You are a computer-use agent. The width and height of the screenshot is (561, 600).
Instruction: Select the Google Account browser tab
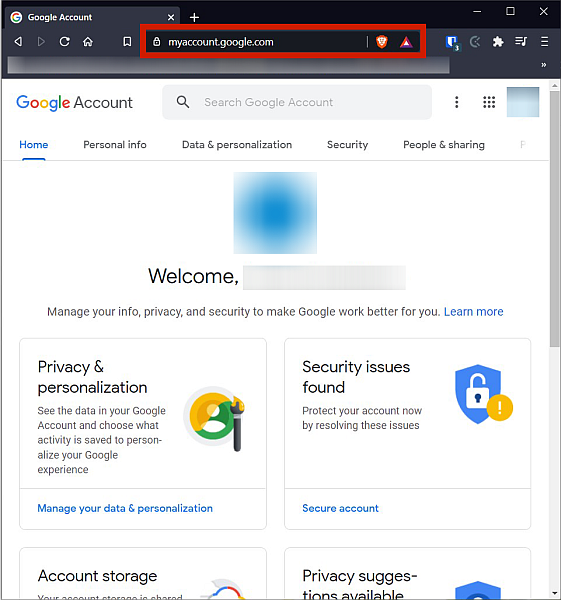tap(92, 17)
